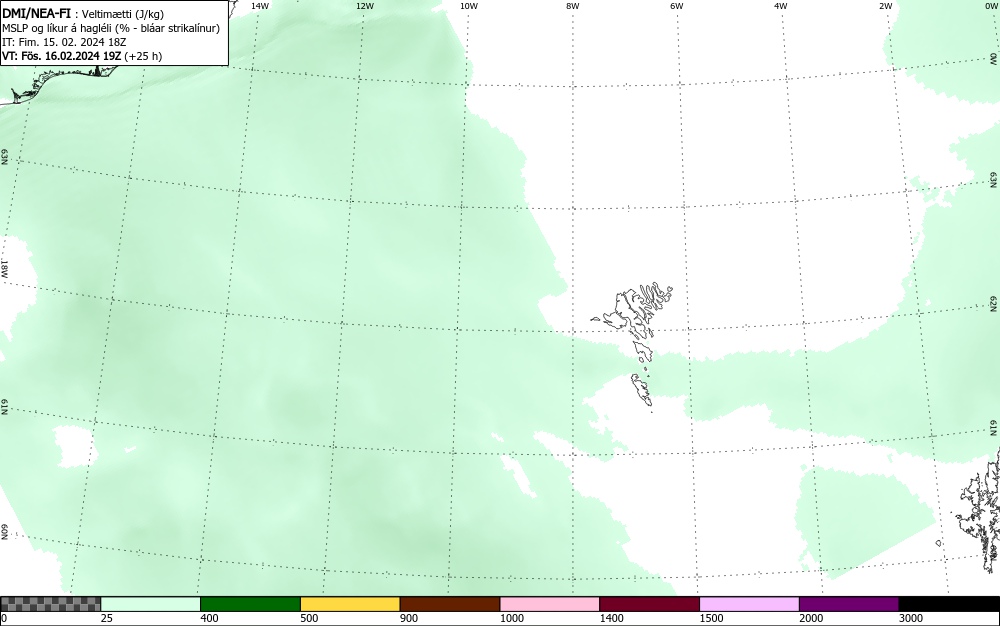Click the Iceland coastline outline
Screen dimensions: 1000x626
click(61, 84)
